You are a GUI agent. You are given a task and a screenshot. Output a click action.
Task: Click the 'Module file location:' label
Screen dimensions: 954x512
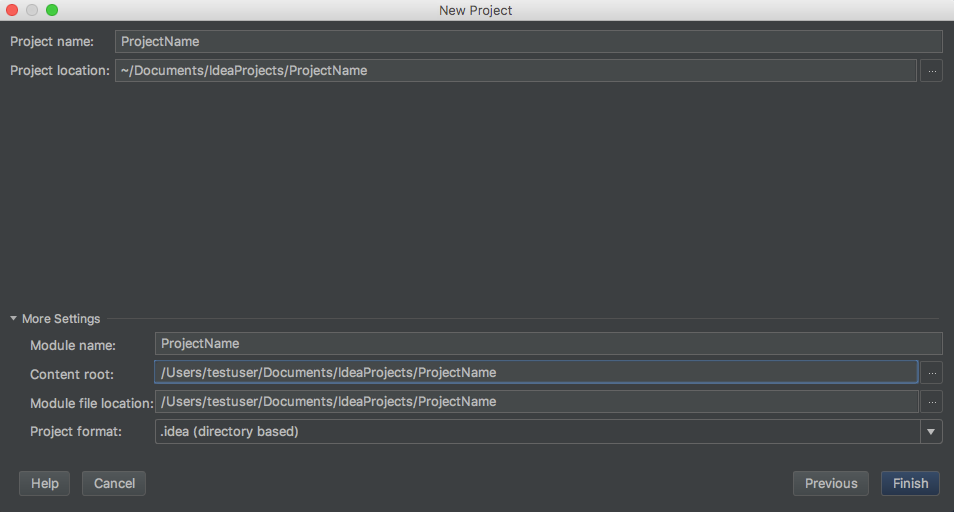tap(92, 403)
